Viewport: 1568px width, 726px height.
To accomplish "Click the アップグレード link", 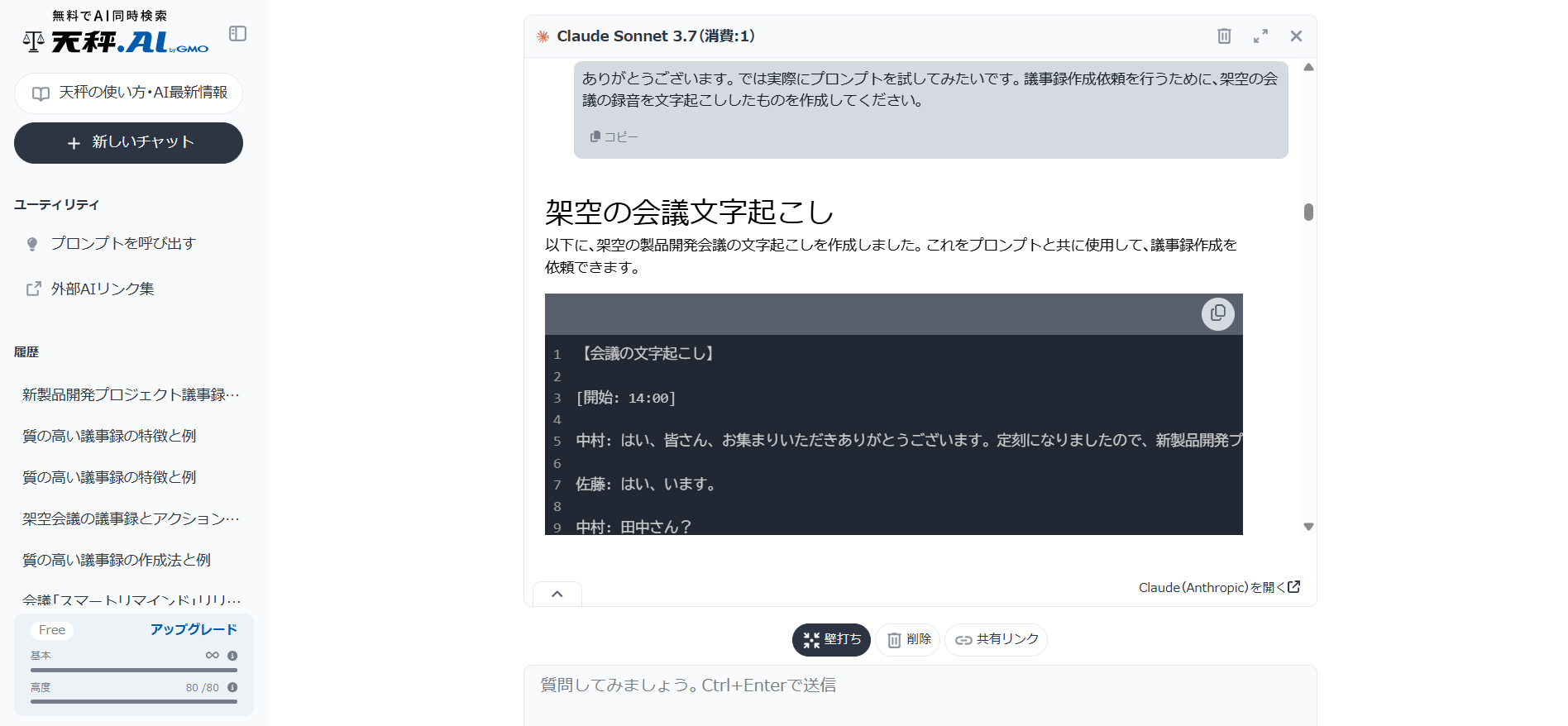I will [x=194, y=629].
